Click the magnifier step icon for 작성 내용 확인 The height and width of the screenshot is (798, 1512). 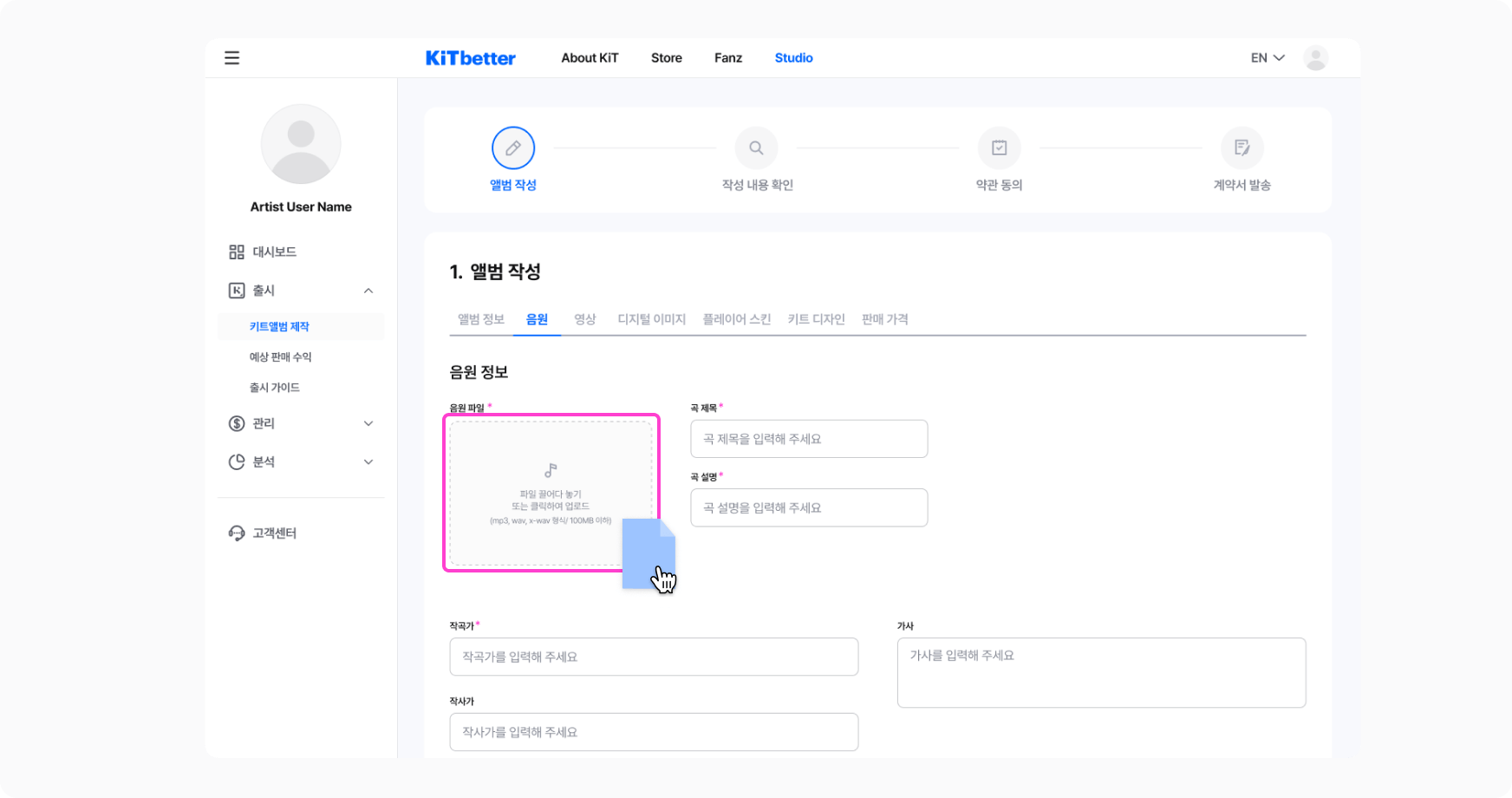[x=756, y=148]
